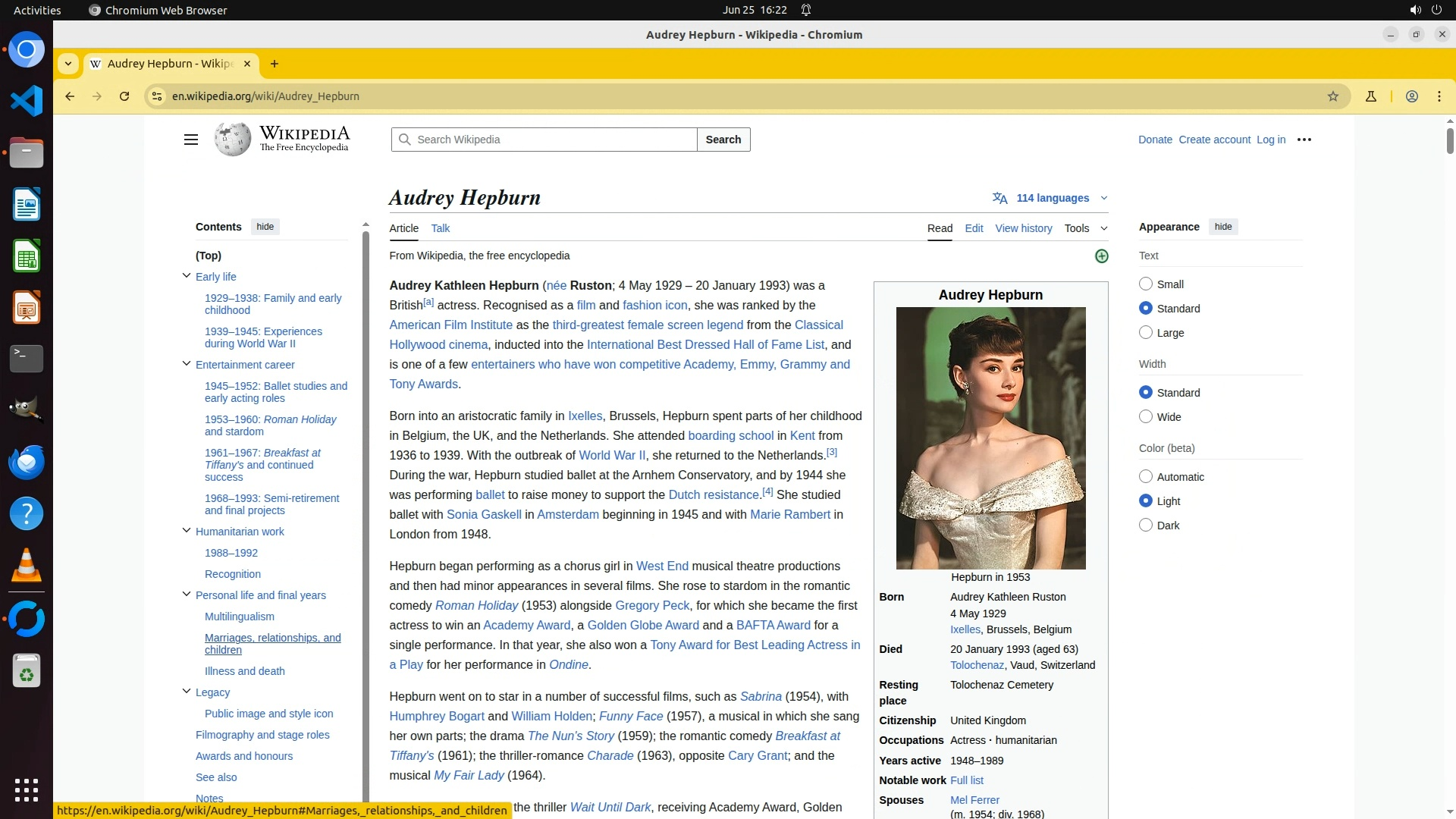Reload the page
This screenshot has height=819, width=1456.
pos(124,96)
